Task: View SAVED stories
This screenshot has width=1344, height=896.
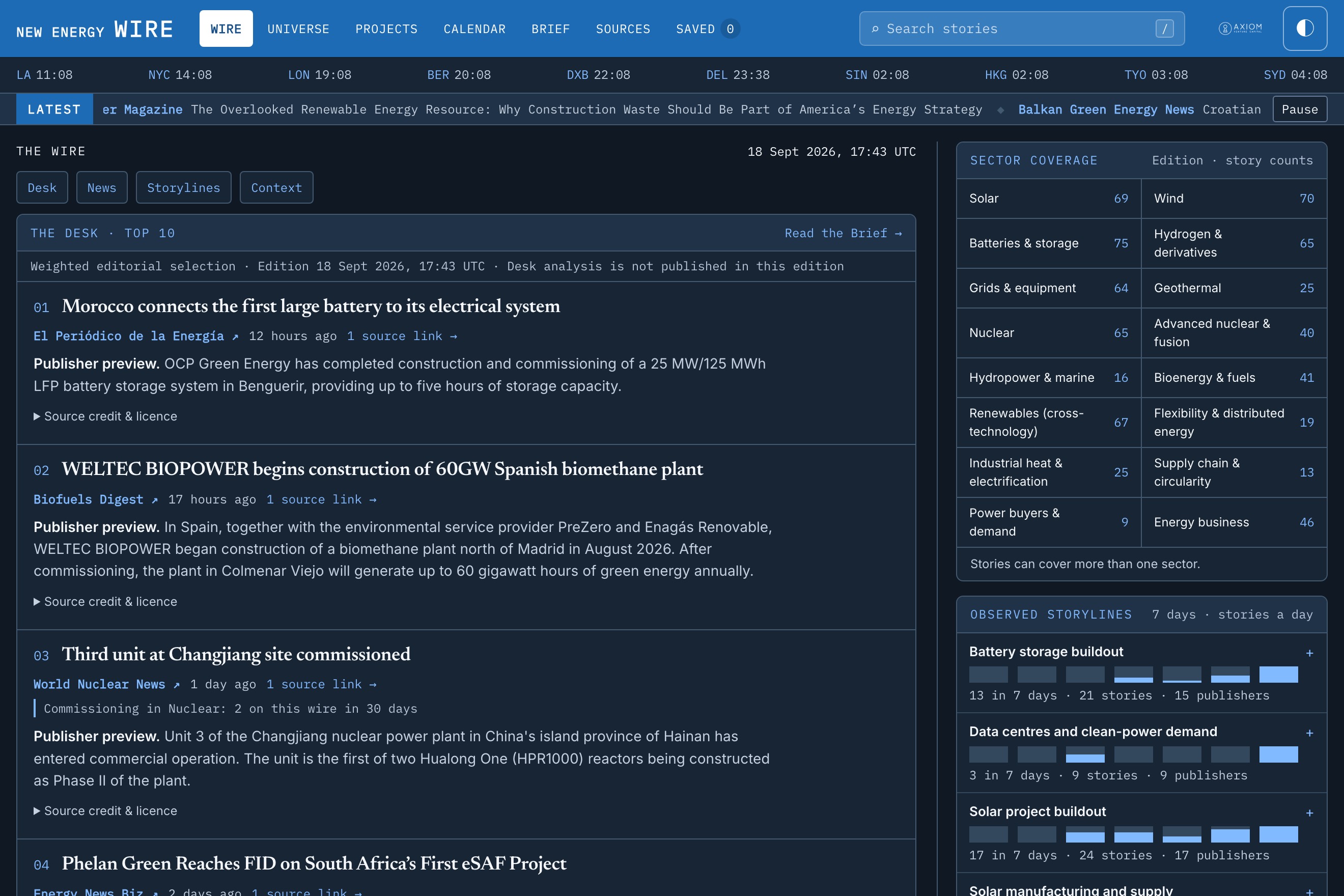Action: pos(708,29)
